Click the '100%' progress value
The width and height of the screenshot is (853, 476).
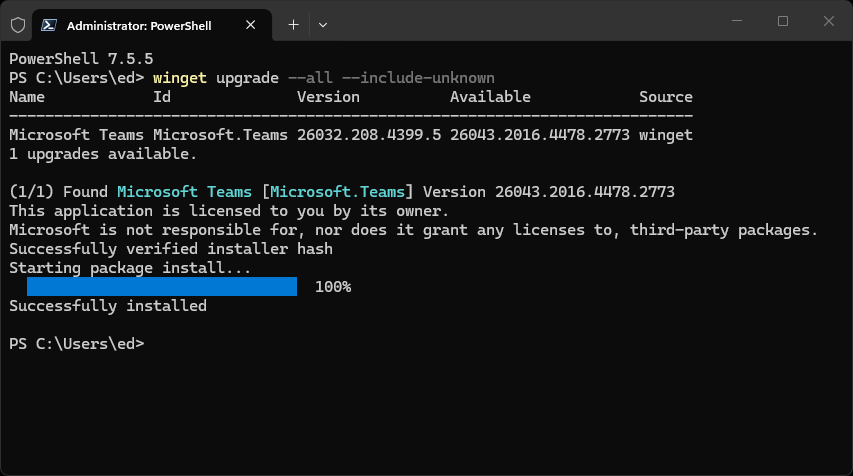(x=333, y=287)
